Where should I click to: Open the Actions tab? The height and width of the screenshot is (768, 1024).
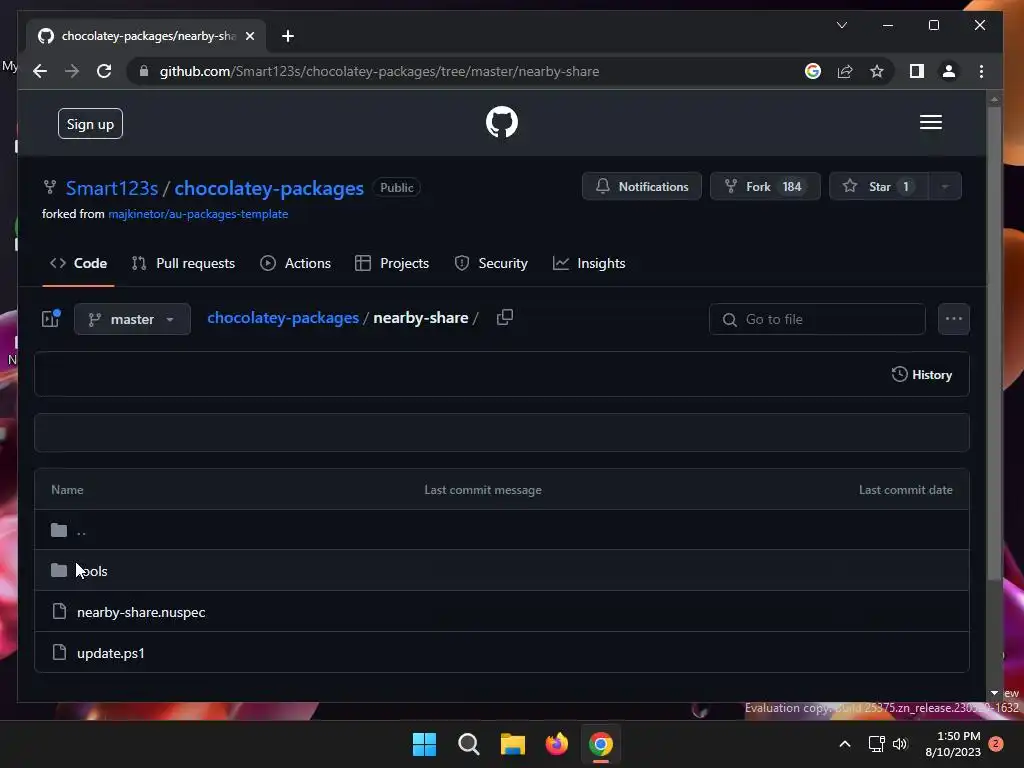296,263
